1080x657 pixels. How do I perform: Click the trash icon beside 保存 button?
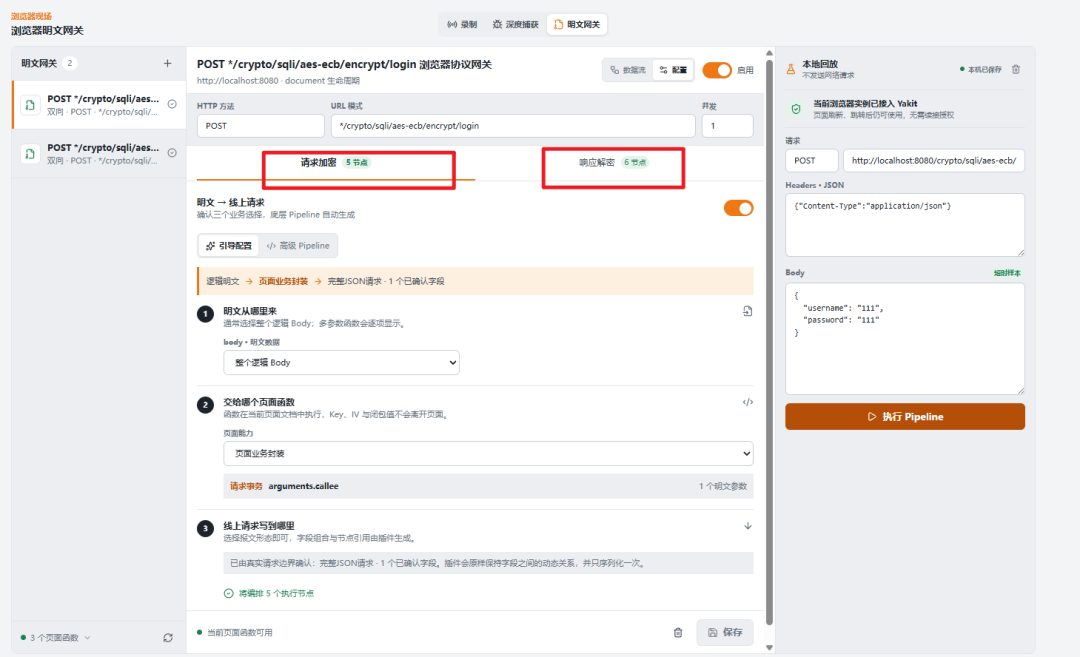point(678,632)
